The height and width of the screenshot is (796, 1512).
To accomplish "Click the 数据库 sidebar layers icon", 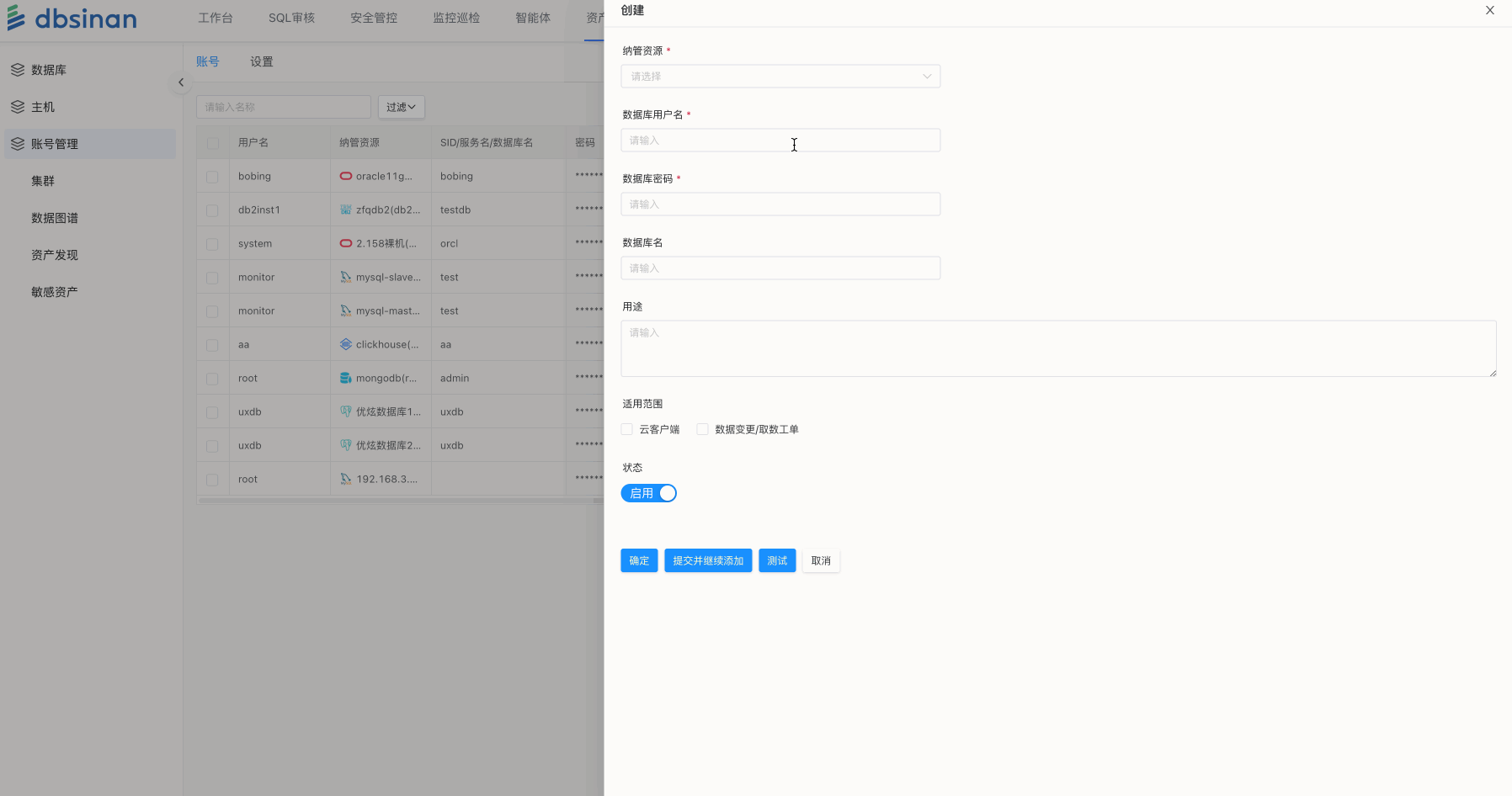I will pos(18,70).
